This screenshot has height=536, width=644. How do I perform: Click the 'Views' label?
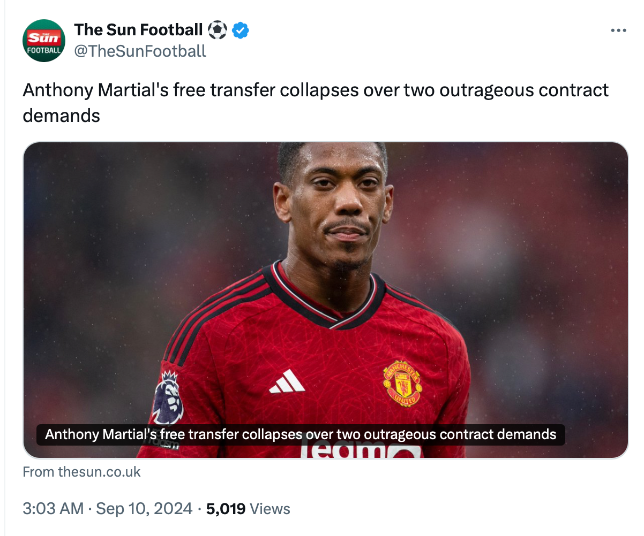(x=270, y=509)
